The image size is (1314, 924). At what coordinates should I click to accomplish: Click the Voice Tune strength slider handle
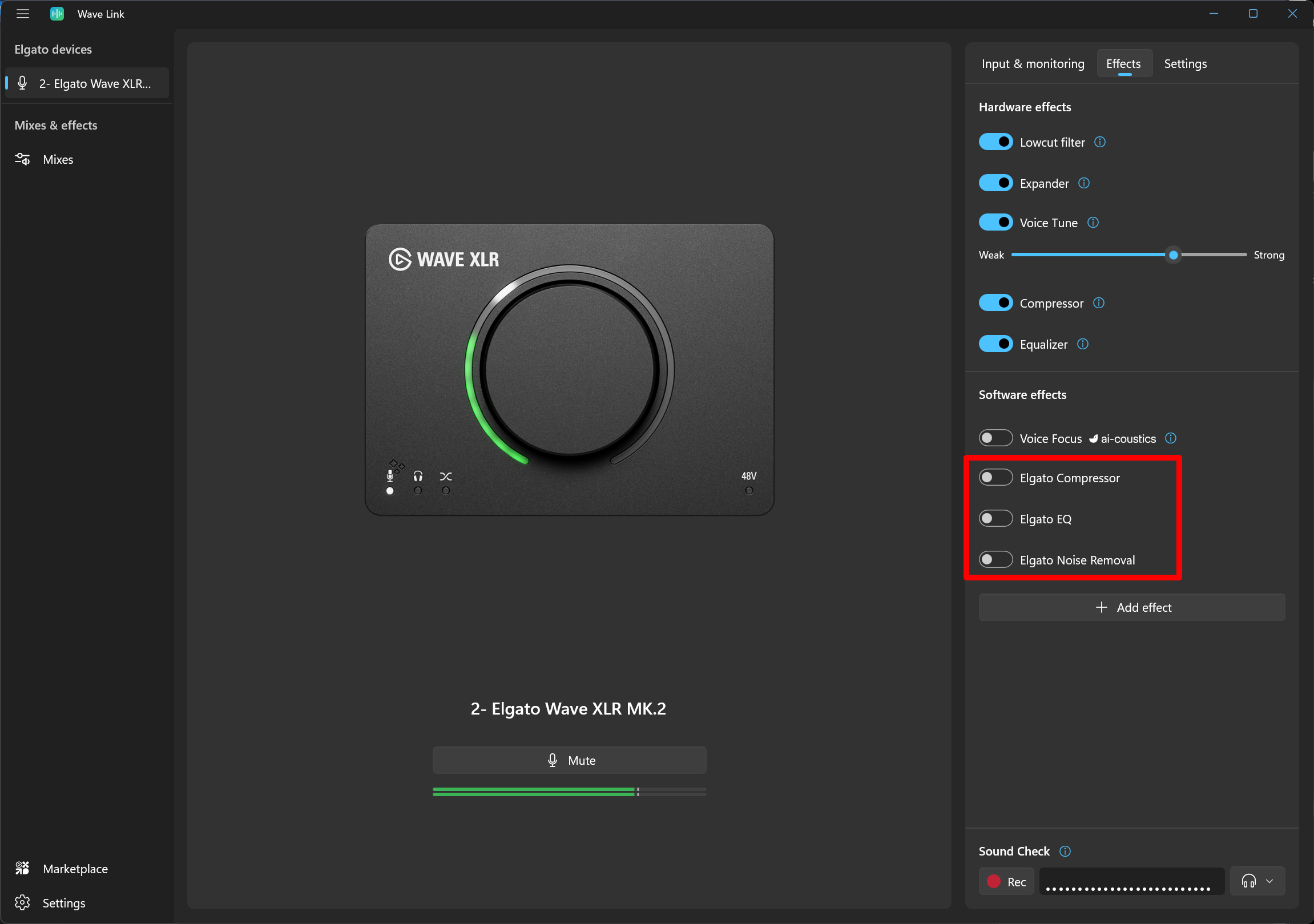tap(1173, 255)
